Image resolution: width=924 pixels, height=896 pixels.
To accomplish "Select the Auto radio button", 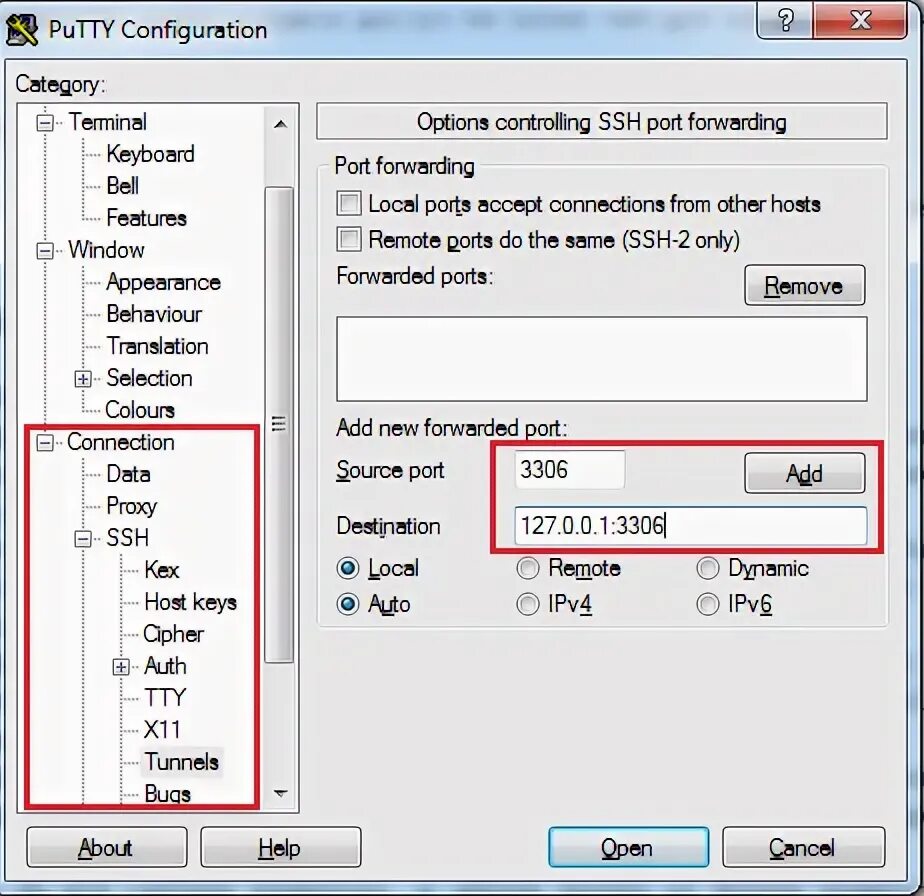I will (348, 604).
